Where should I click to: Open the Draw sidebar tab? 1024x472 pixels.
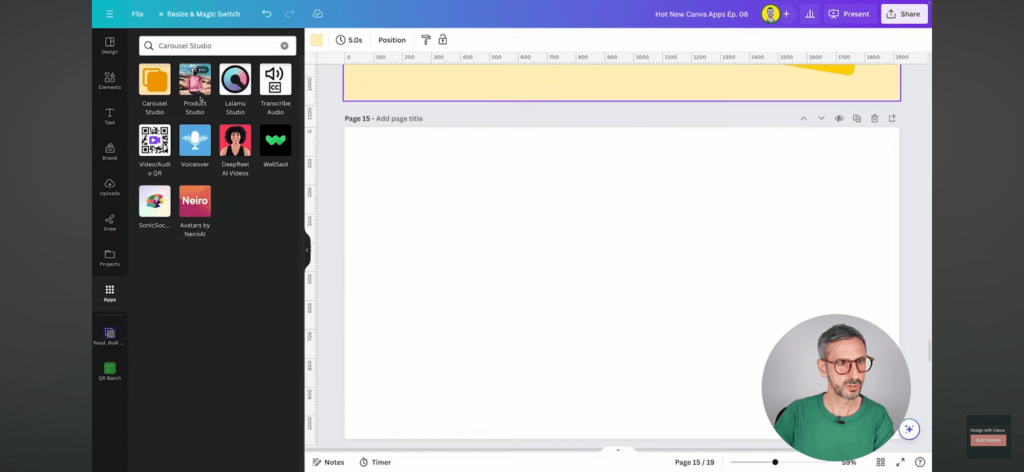(110, 223)
